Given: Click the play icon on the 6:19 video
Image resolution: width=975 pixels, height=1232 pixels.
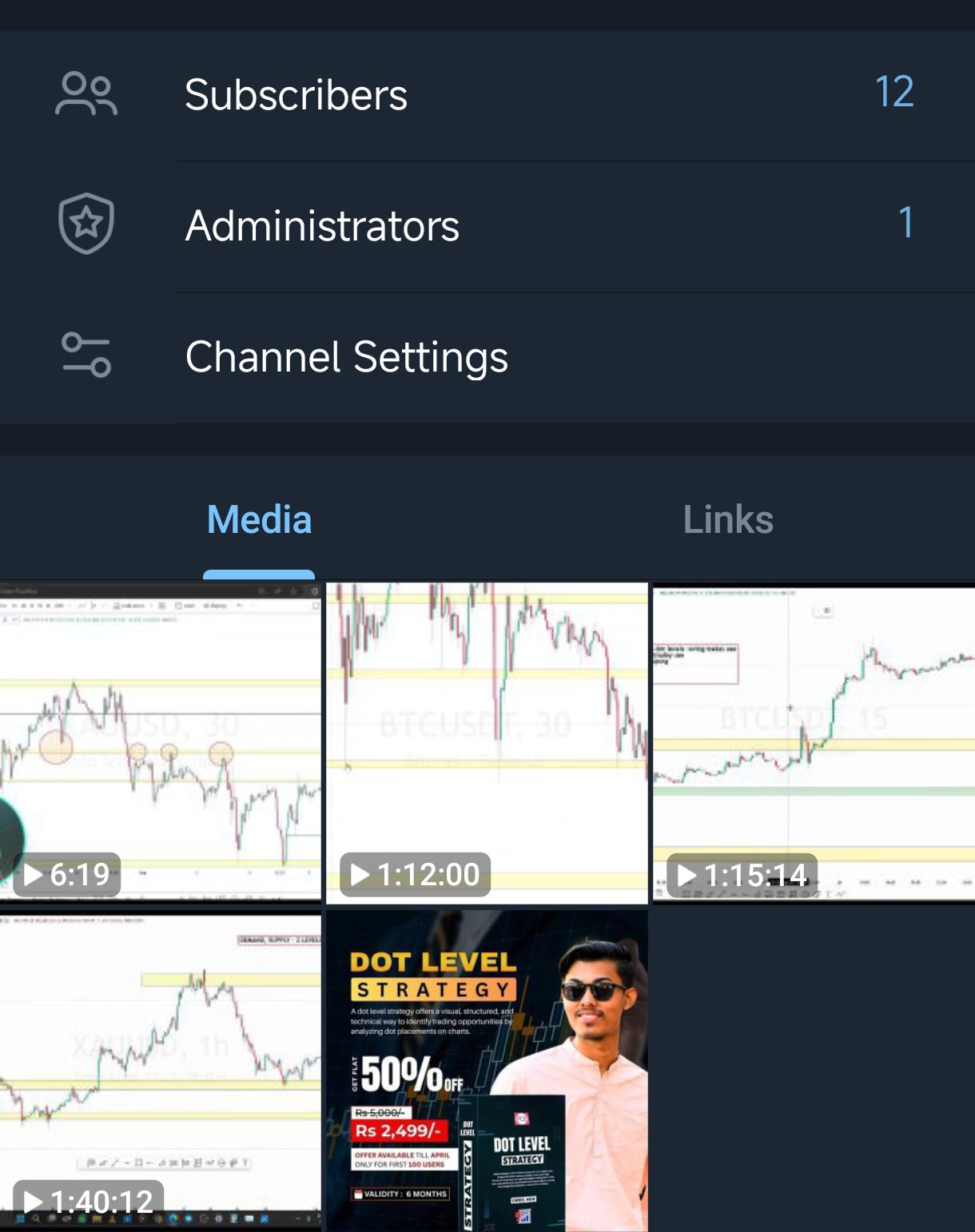Looking at the screenshot, I should point(35,875).
